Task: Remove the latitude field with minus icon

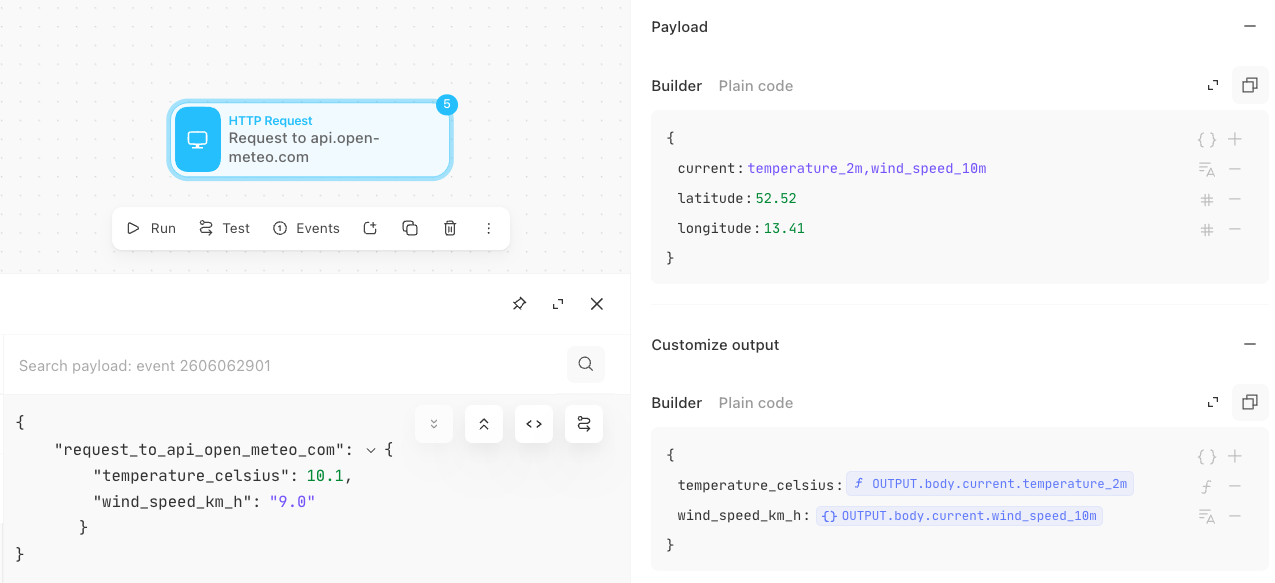Action: (1235, 199)
